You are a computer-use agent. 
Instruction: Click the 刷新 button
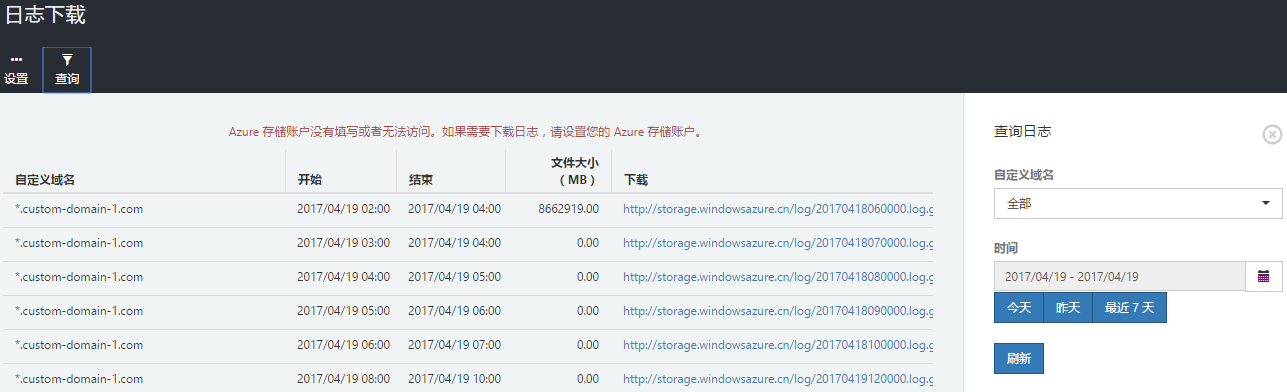point(1018,357)
